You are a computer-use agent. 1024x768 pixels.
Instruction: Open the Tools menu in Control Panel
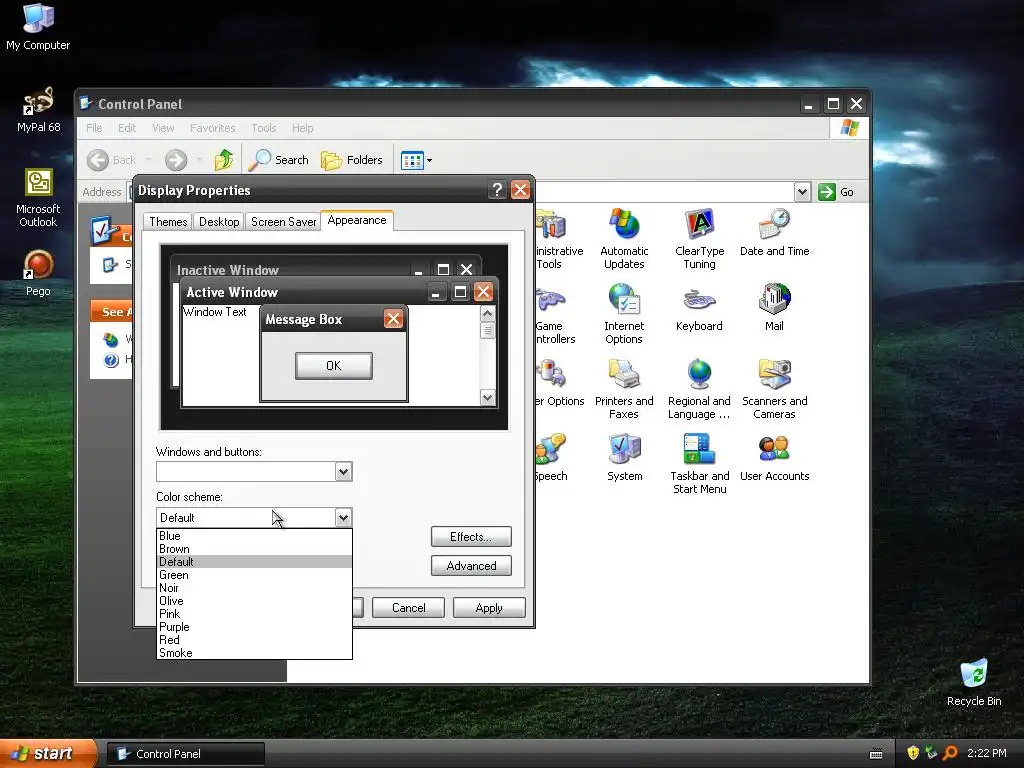[264, 128]
